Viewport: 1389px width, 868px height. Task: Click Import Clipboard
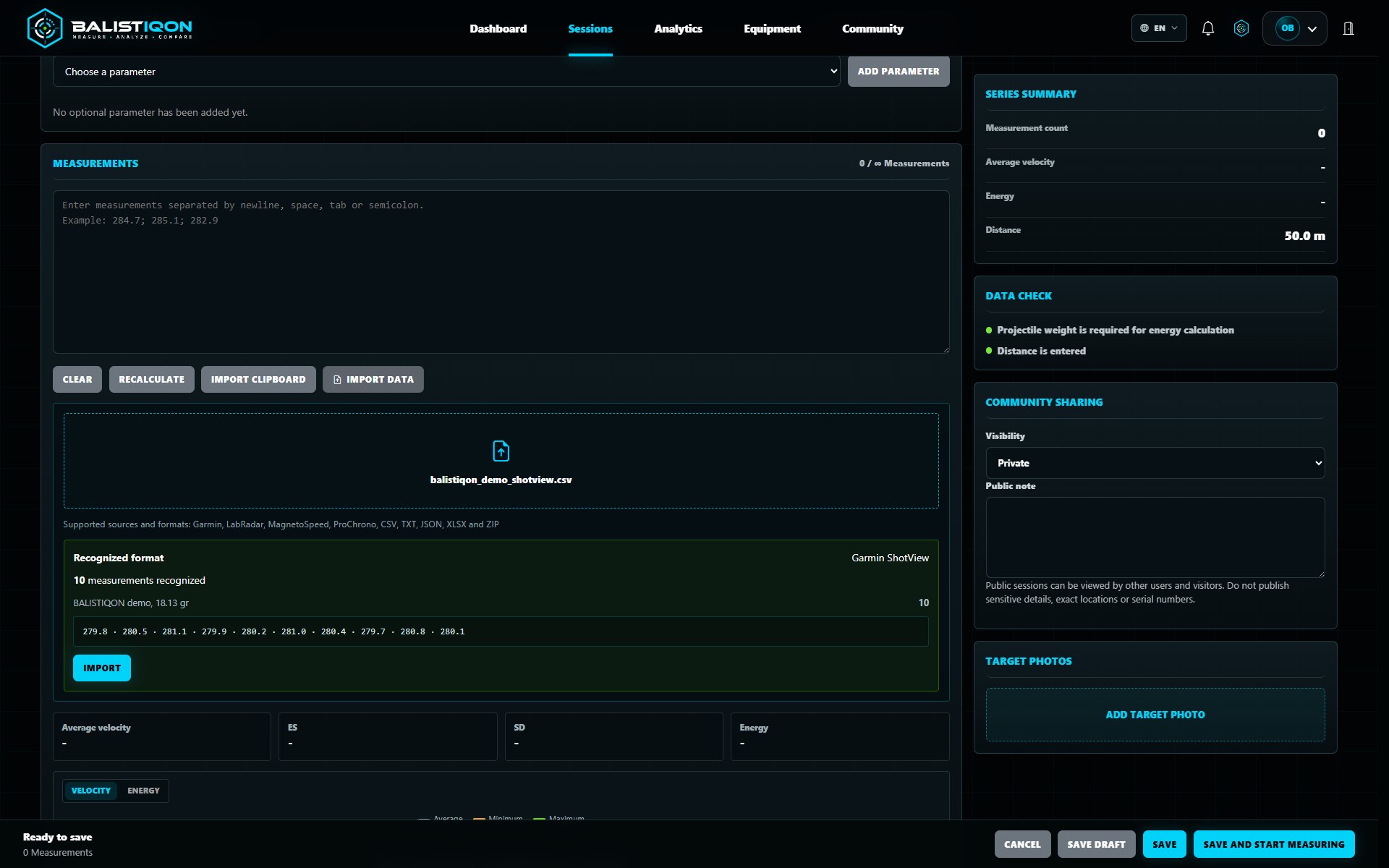point(258,379)
